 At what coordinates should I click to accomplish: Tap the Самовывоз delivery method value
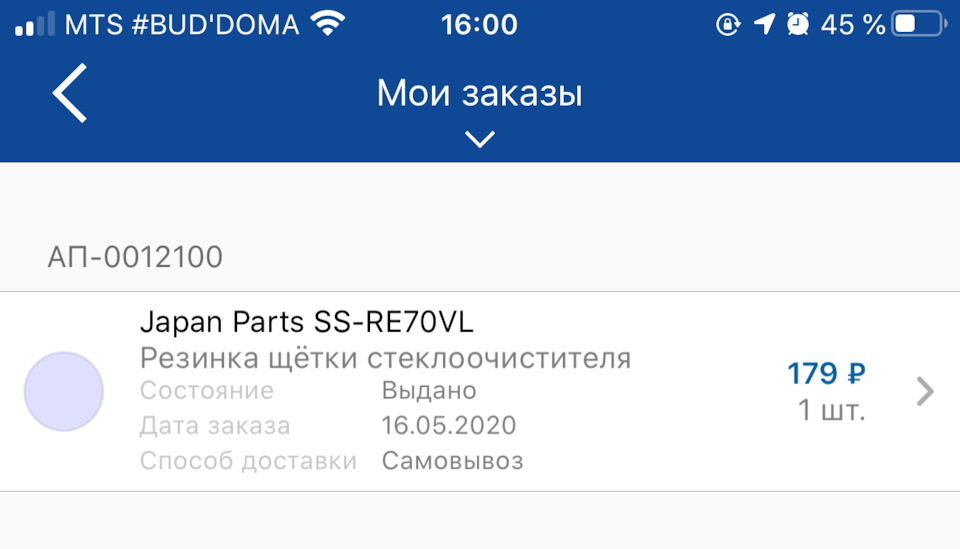point(452,461)
